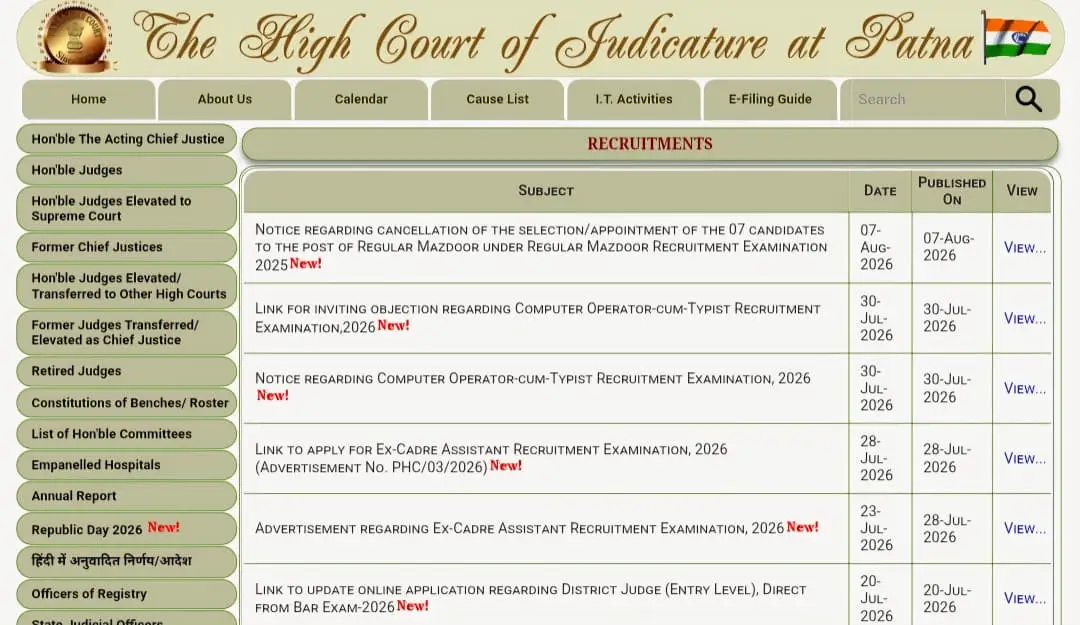Click the RECRUITMENTS heading banner

pos(650,144)
